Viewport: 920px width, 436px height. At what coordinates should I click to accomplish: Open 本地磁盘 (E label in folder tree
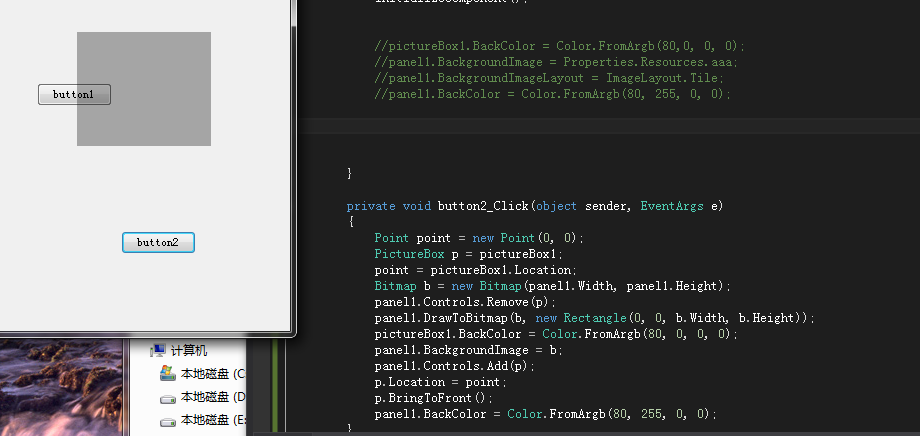point(213,420)
